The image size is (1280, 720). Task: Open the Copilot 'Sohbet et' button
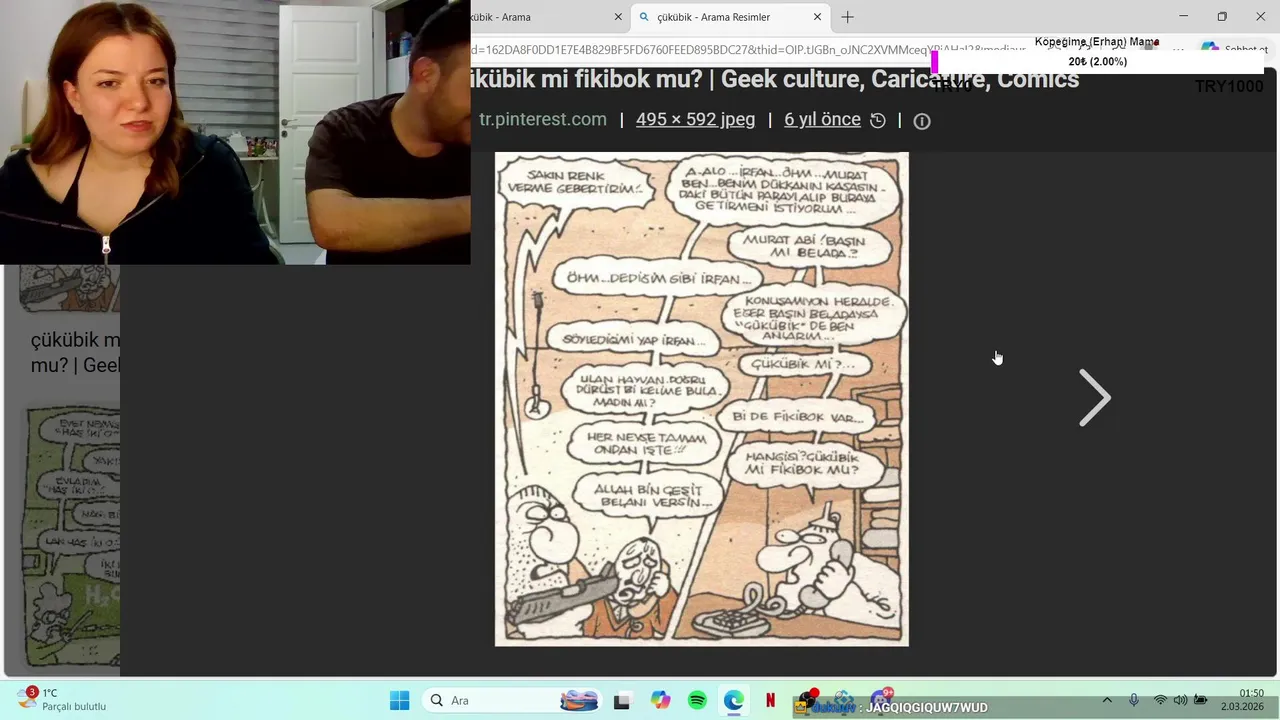pos(1234,49)
